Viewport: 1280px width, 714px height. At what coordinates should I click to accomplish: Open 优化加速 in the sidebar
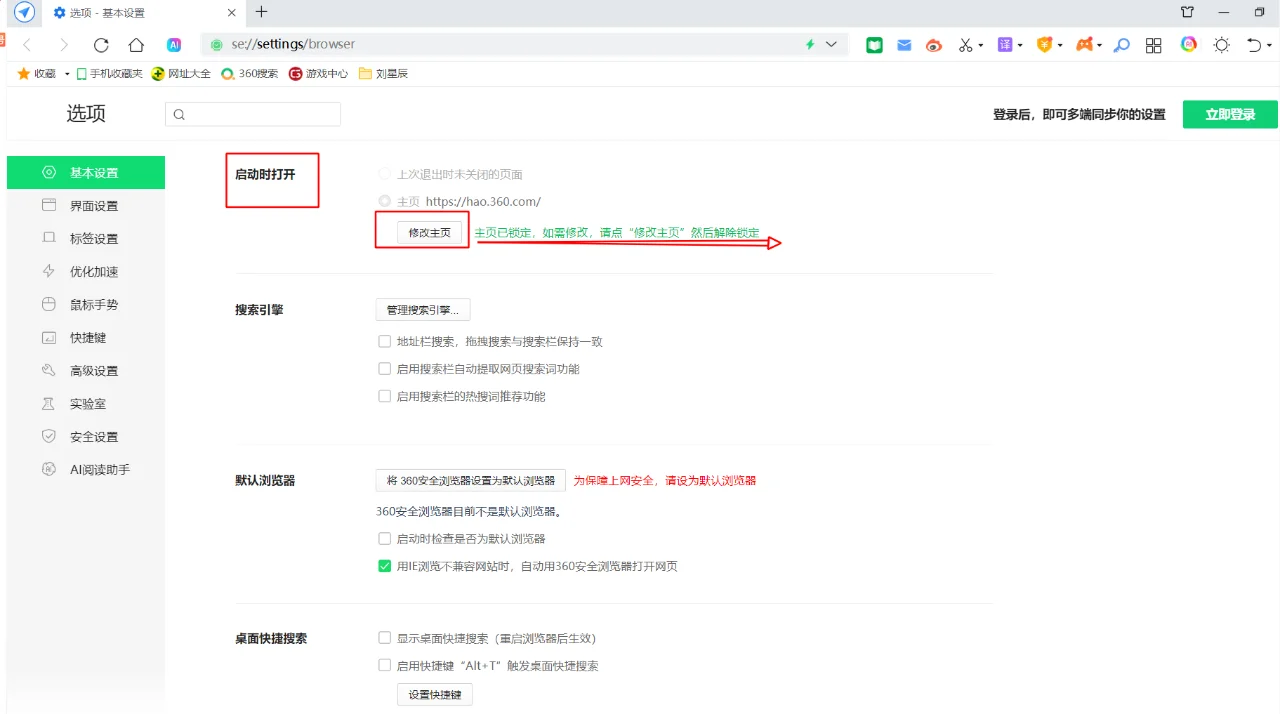pyautogui.click(x=86, y=272)
